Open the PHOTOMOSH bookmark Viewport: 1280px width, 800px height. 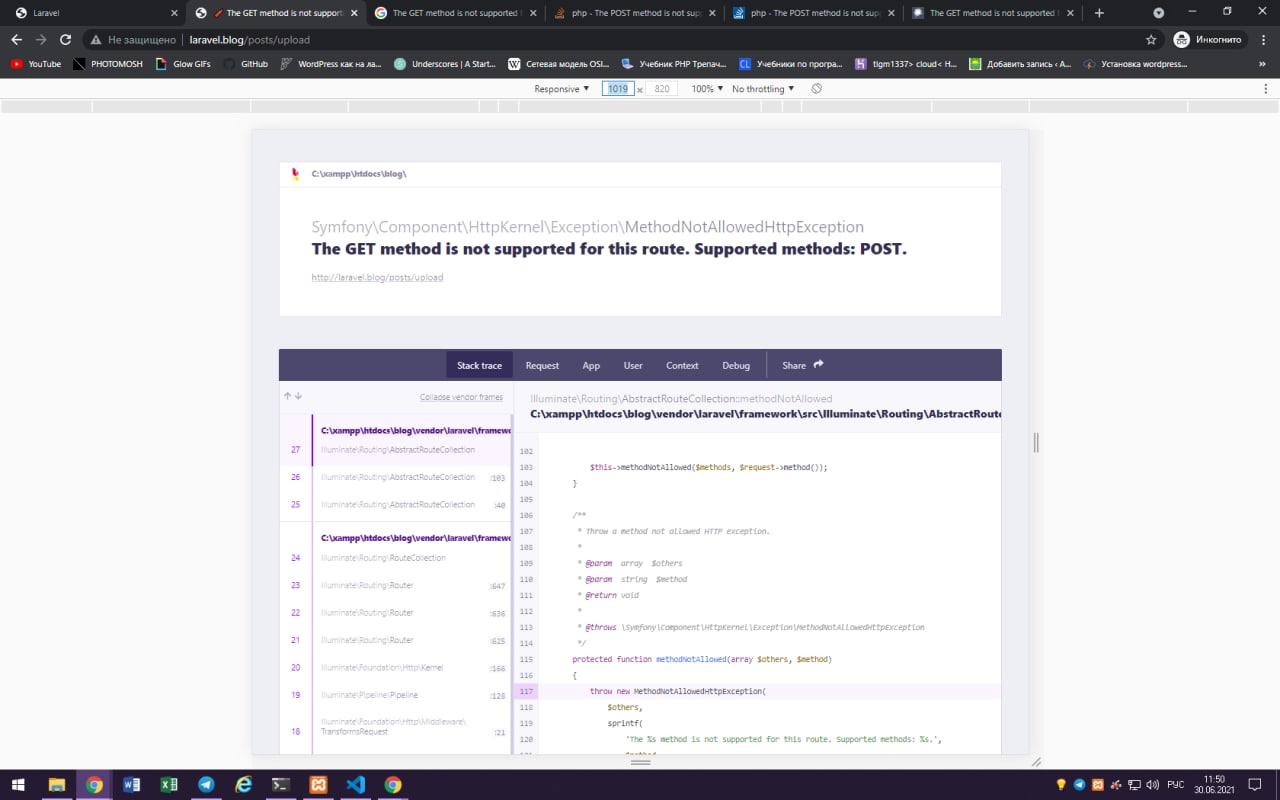(108, 64)
